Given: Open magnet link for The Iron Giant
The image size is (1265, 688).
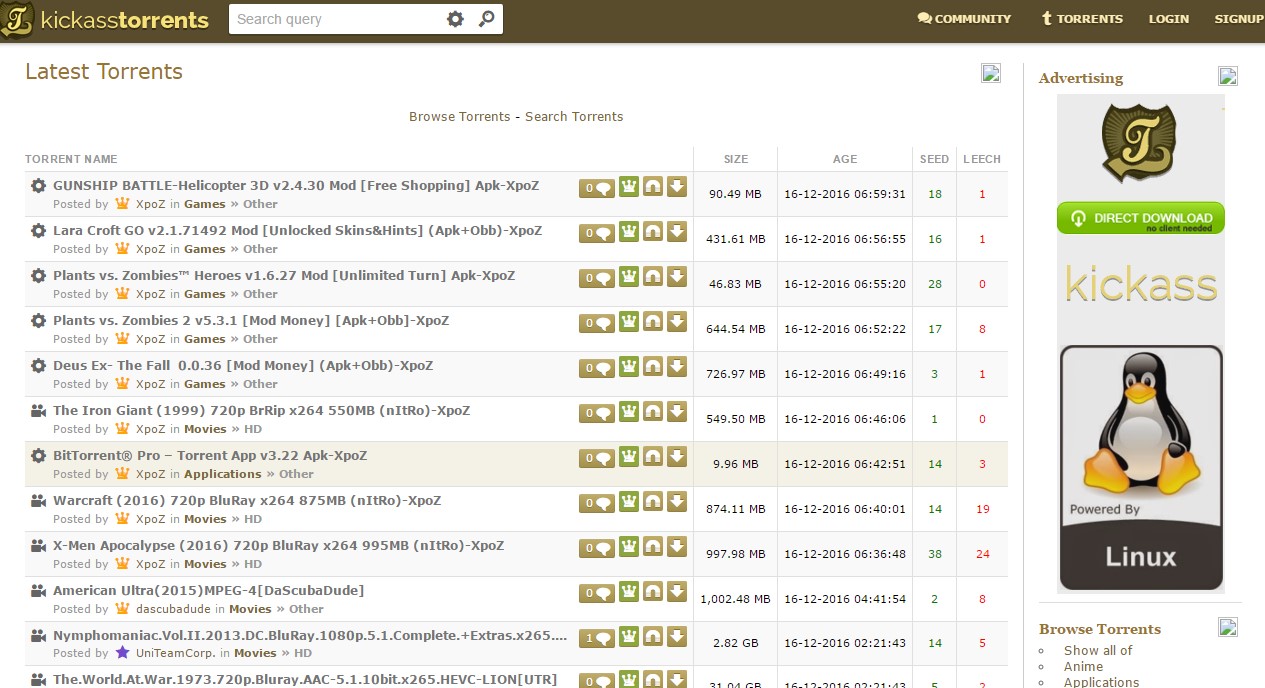Looking at the screenshot, I should point(653,411).
